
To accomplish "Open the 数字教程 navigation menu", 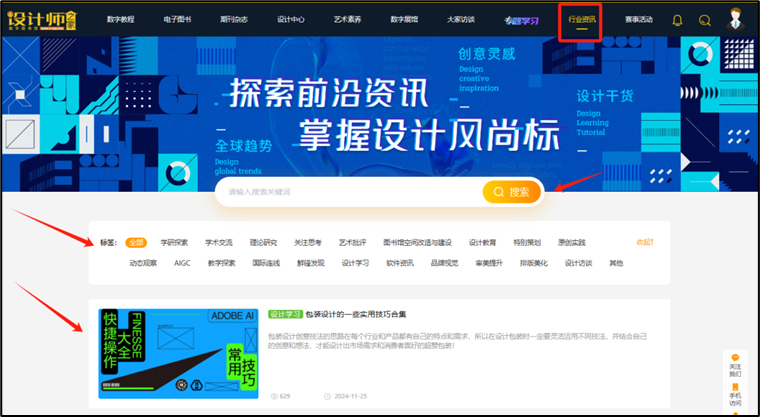I will tap(121, 19).
